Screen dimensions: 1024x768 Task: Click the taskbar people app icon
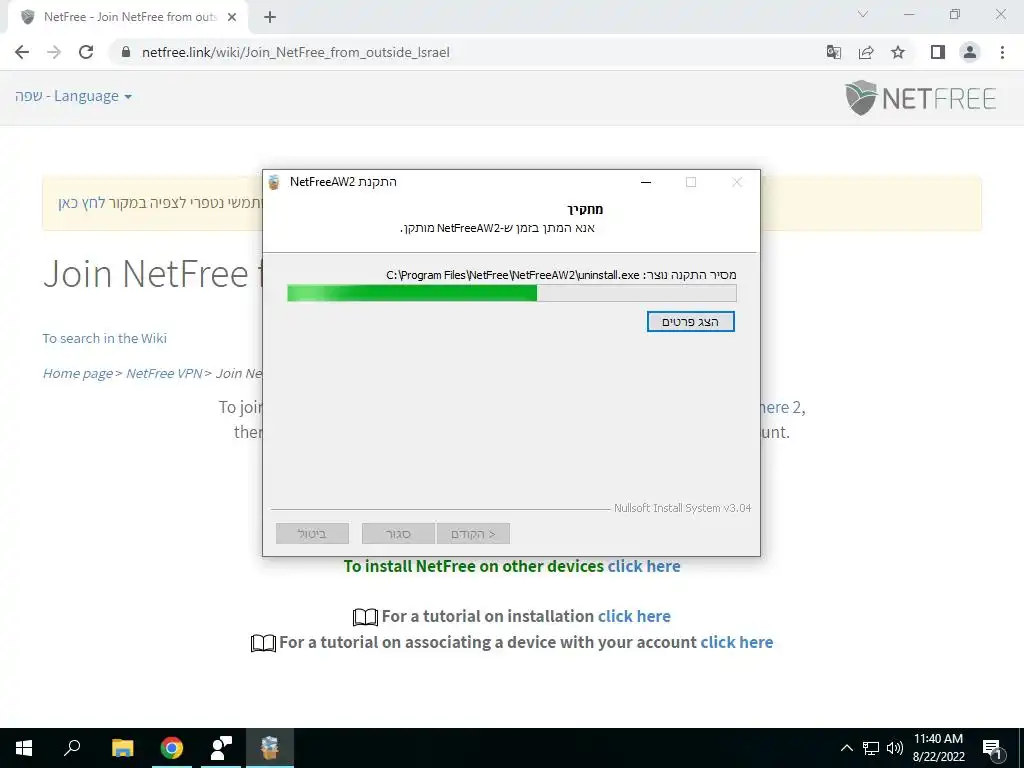click(x=221, y=748)
